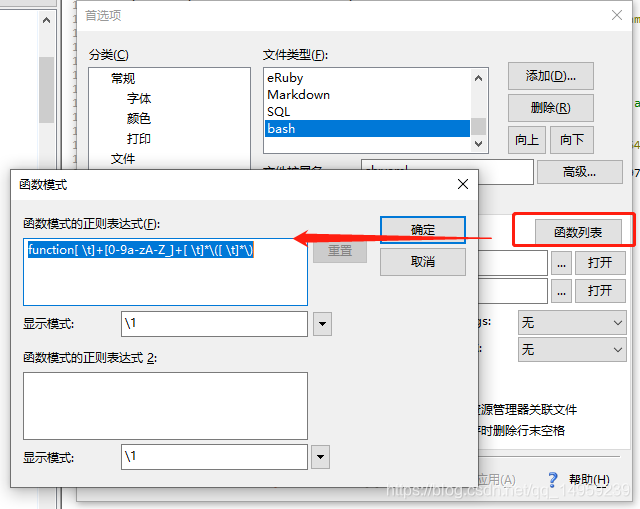The height and width of the screenshot is (509, 640).
Task: Open the 高级... settings button
Action: [x=580, y=172]
